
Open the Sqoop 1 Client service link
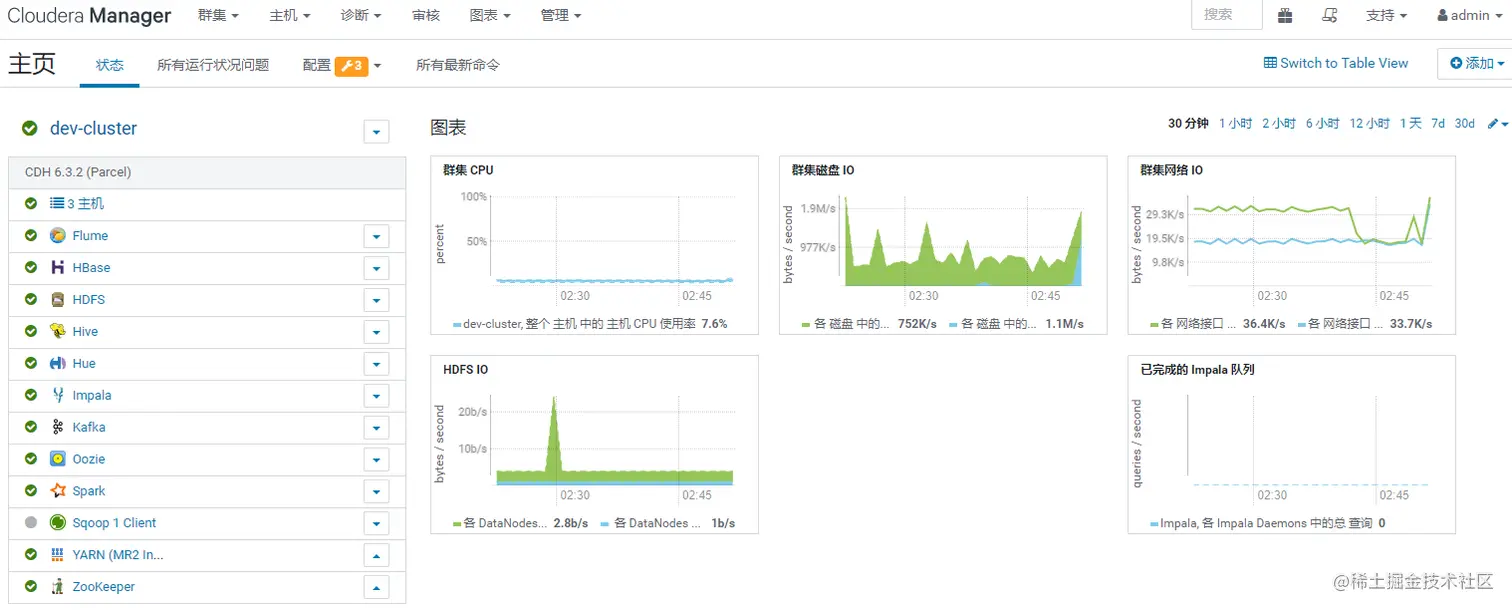tap(114, 523)
